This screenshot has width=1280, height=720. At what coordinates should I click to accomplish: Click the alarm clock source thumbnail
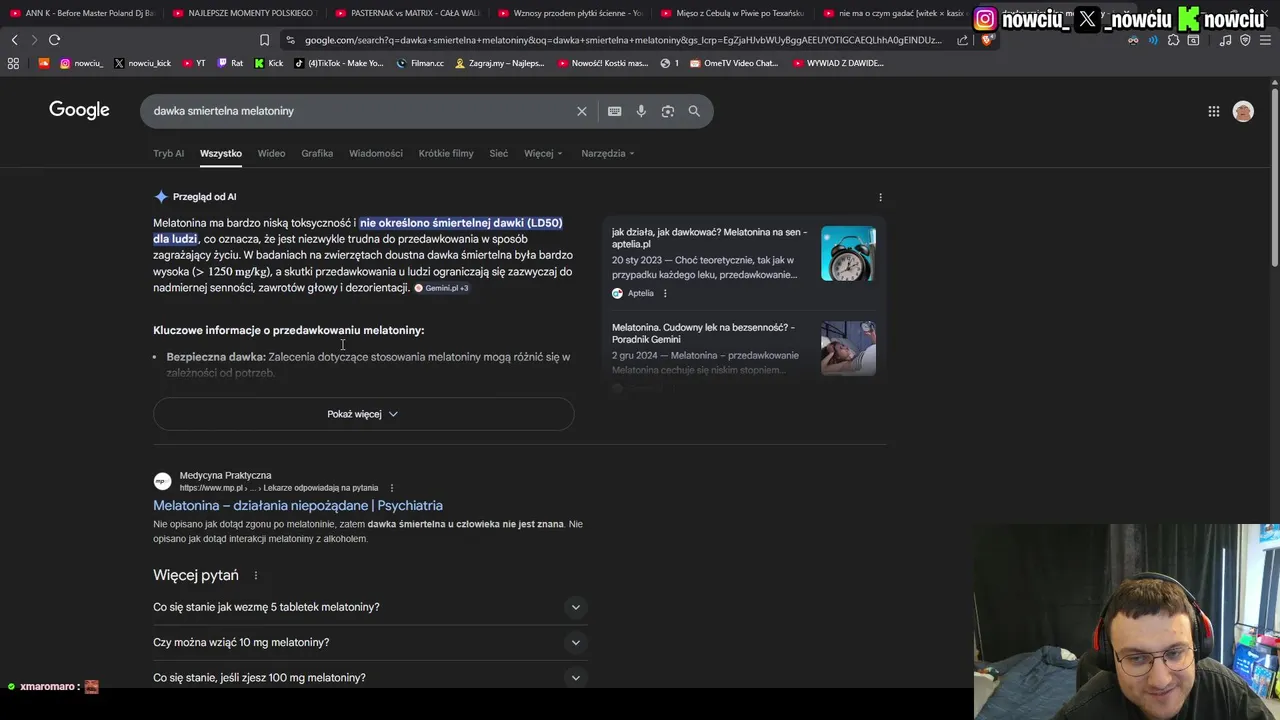[x=848, y=253]
